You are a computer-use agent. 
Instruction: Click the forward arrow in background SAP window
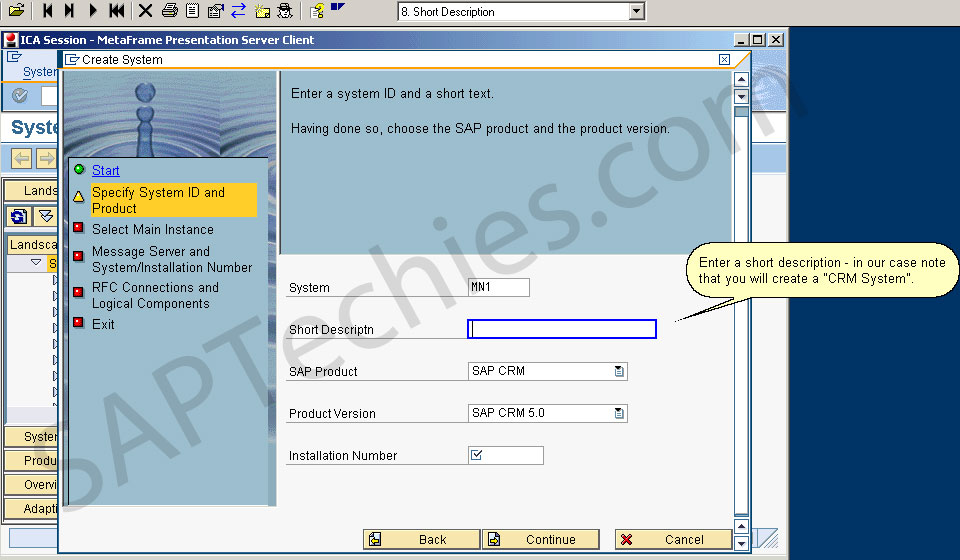coord(47,159)
